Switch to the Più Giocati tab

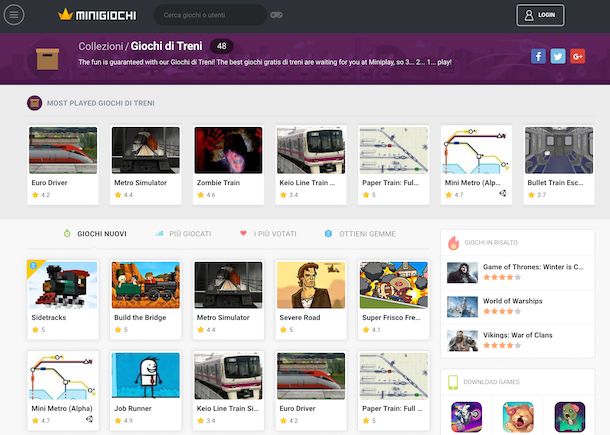(x=183, y=234)
